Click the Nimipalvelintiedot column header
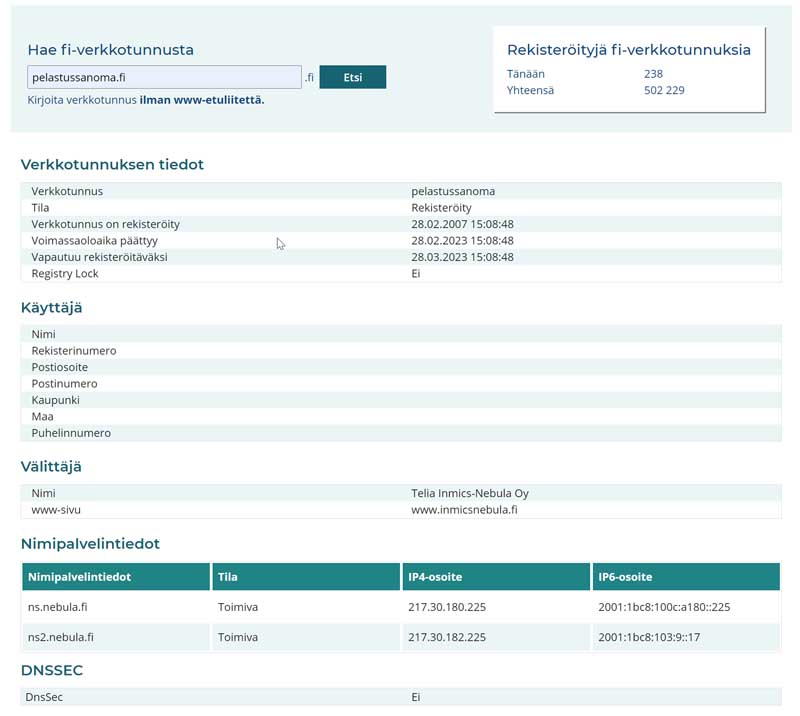Image resolution: width=800 pixels, height=716 pixels. [79, 577]
